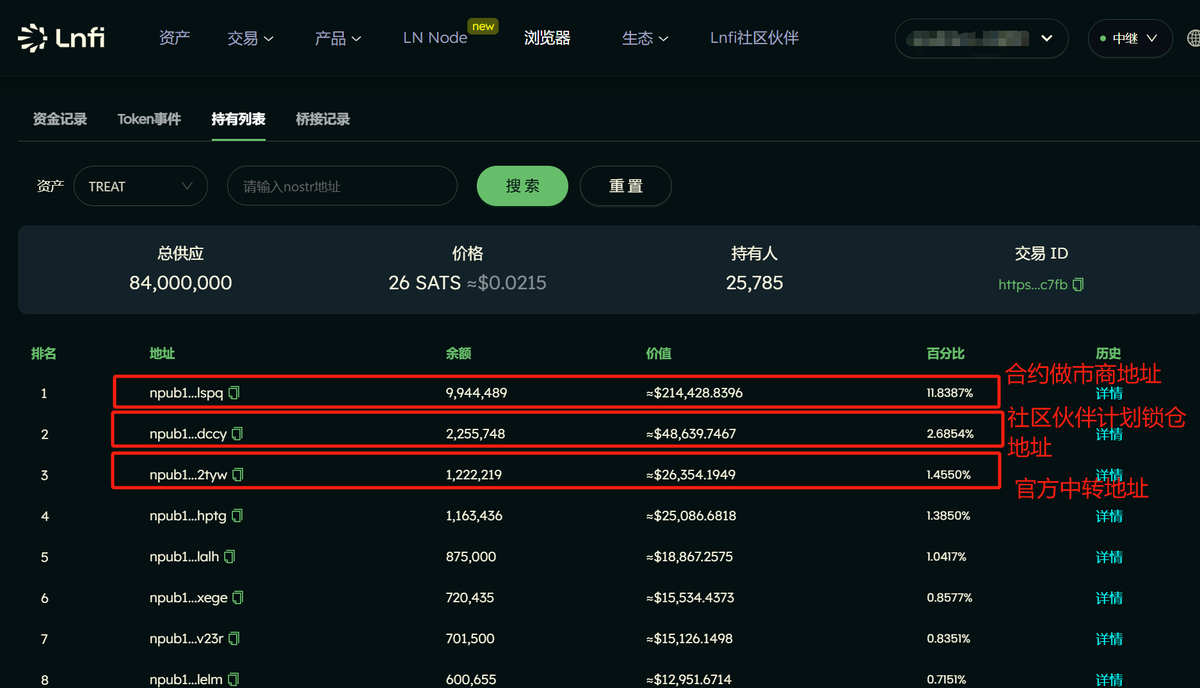The height and width of the screenshot is (688, 1200).
Task: Click address text npub1...lelm
Action: coord(187,679)
